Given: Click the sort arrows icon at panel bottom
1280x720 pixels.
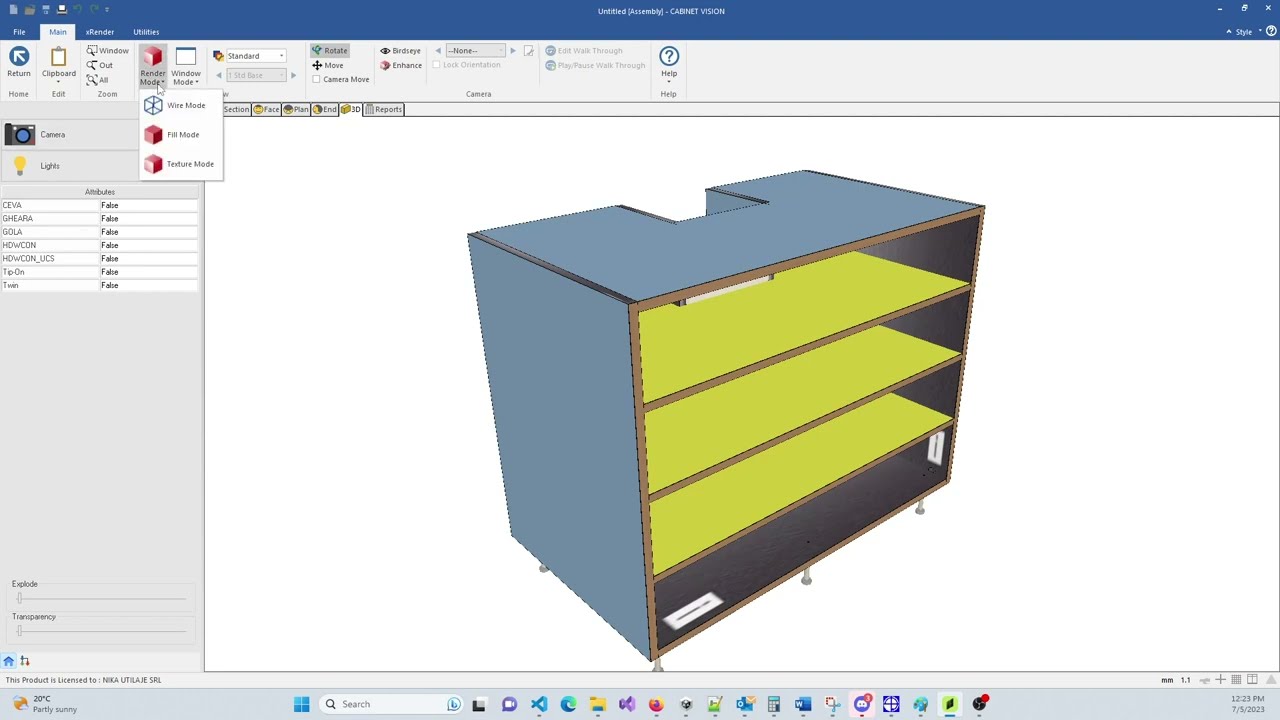Looking at the screenshot, I should [25, 661].
